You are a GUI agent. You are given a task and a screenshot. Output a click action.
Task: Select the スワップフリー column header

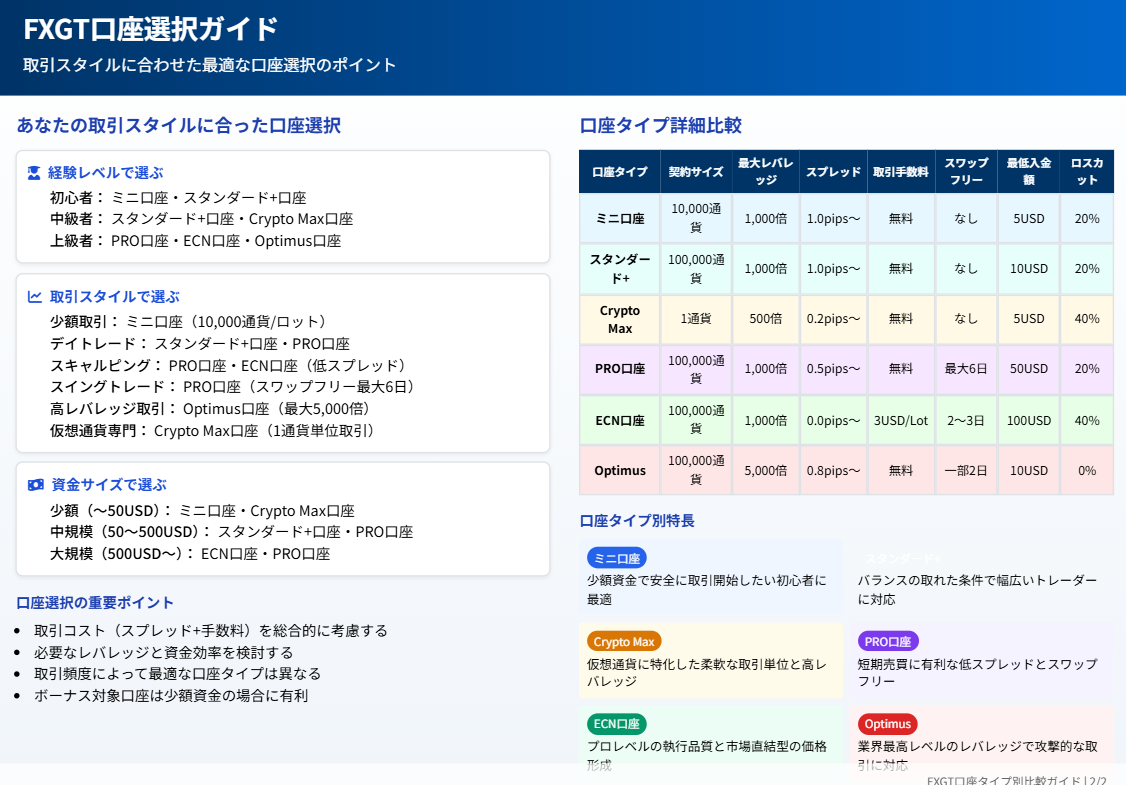(965, 172)
